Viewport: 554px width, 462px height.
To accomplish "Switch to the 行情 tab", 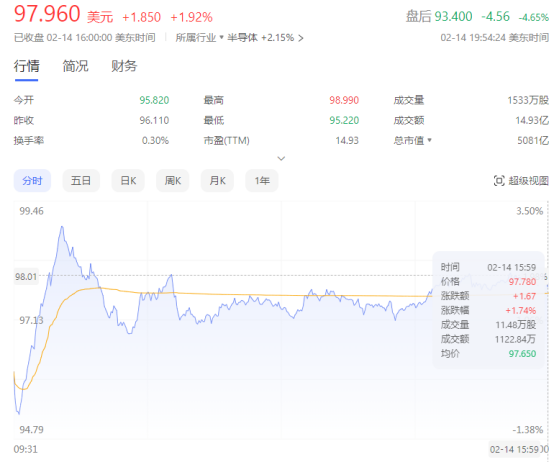I will coord(26,66).
